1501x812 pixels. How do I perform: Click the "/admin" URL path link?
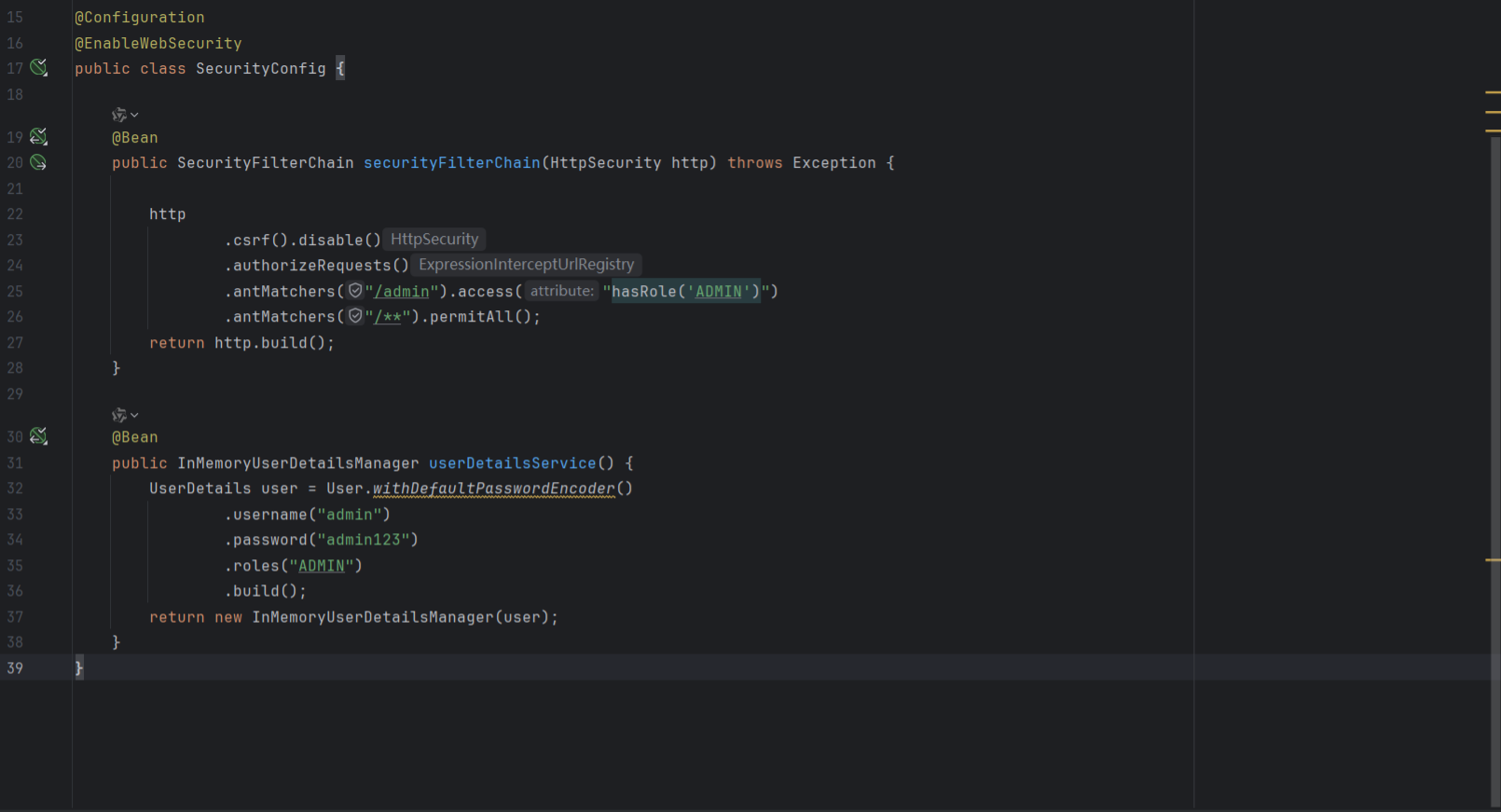[x=402, y=292]
